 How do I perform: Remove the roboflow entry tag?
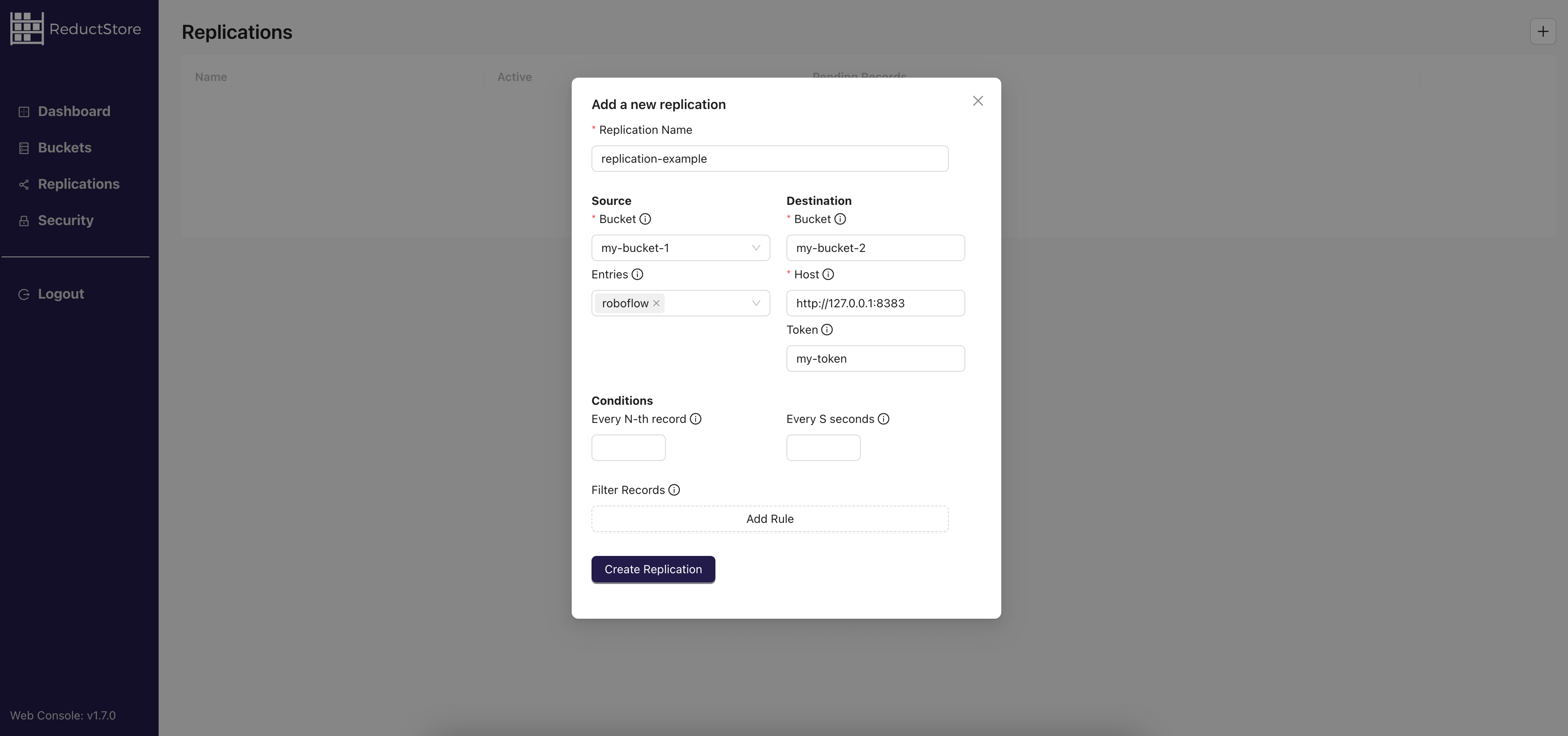click(x=656, y=303)
